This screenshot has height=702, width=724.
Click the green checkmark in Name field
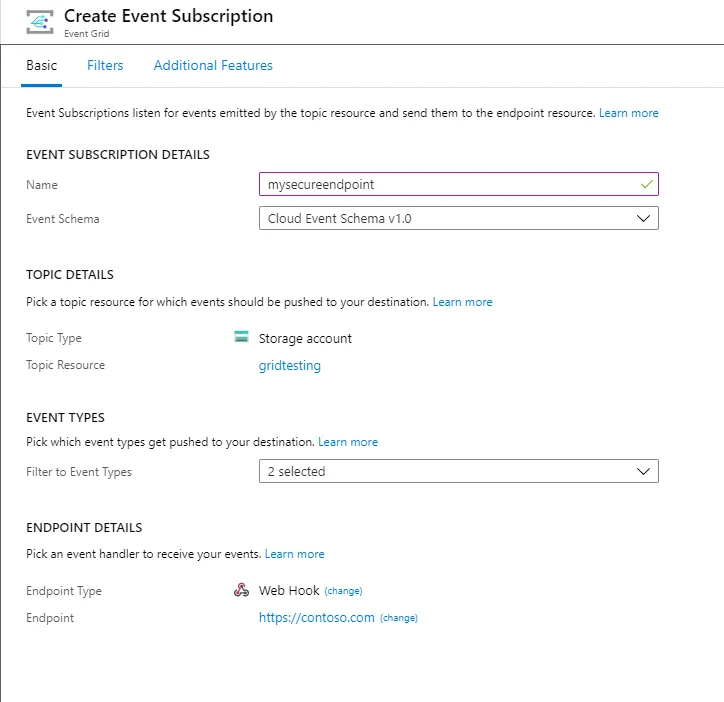646,184
